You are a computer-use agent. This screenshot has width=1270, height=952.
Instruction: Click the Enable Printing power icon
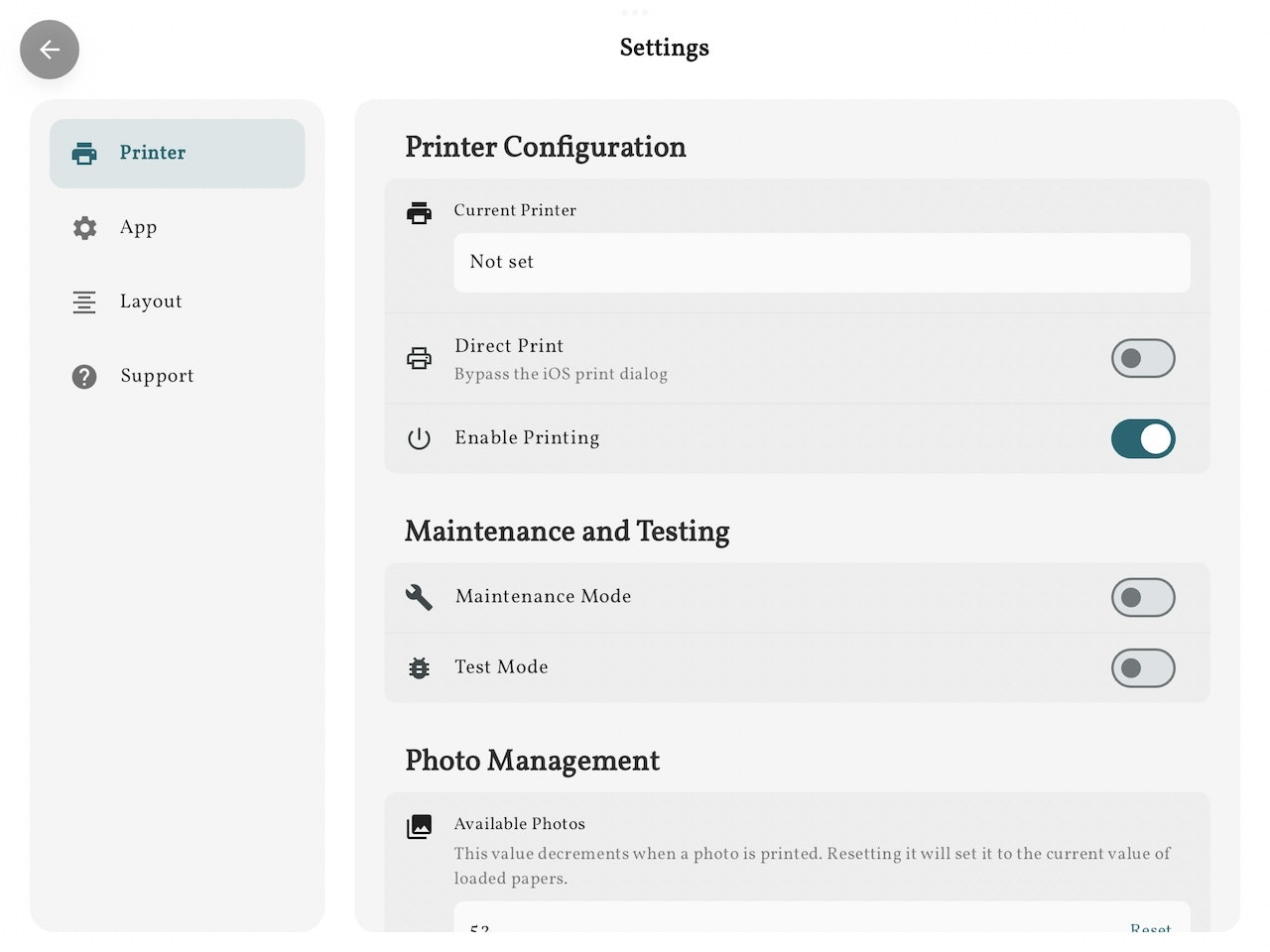[x=420, y=438]
